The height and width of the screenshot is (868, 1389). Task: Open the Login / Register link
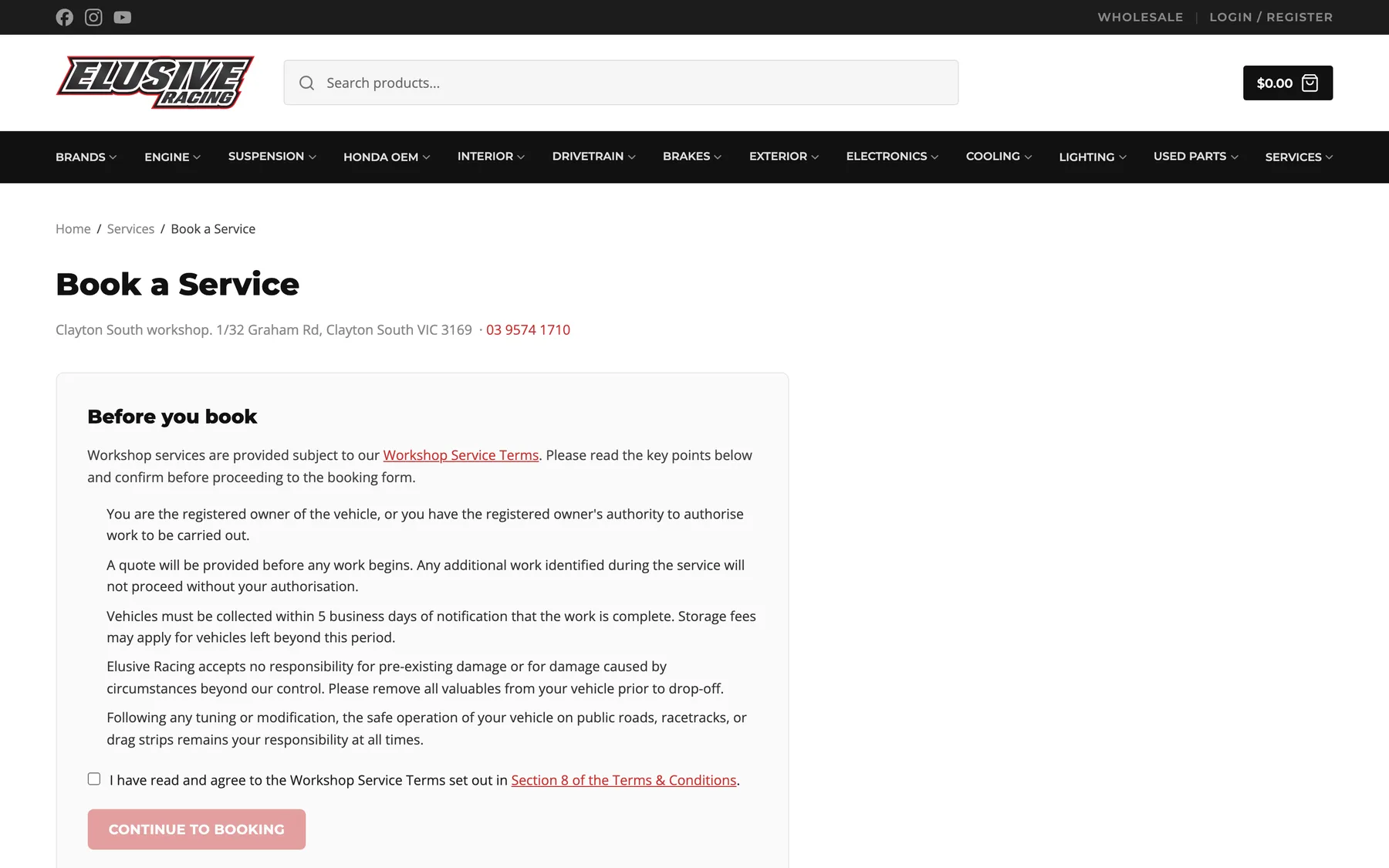(1271, 17)
